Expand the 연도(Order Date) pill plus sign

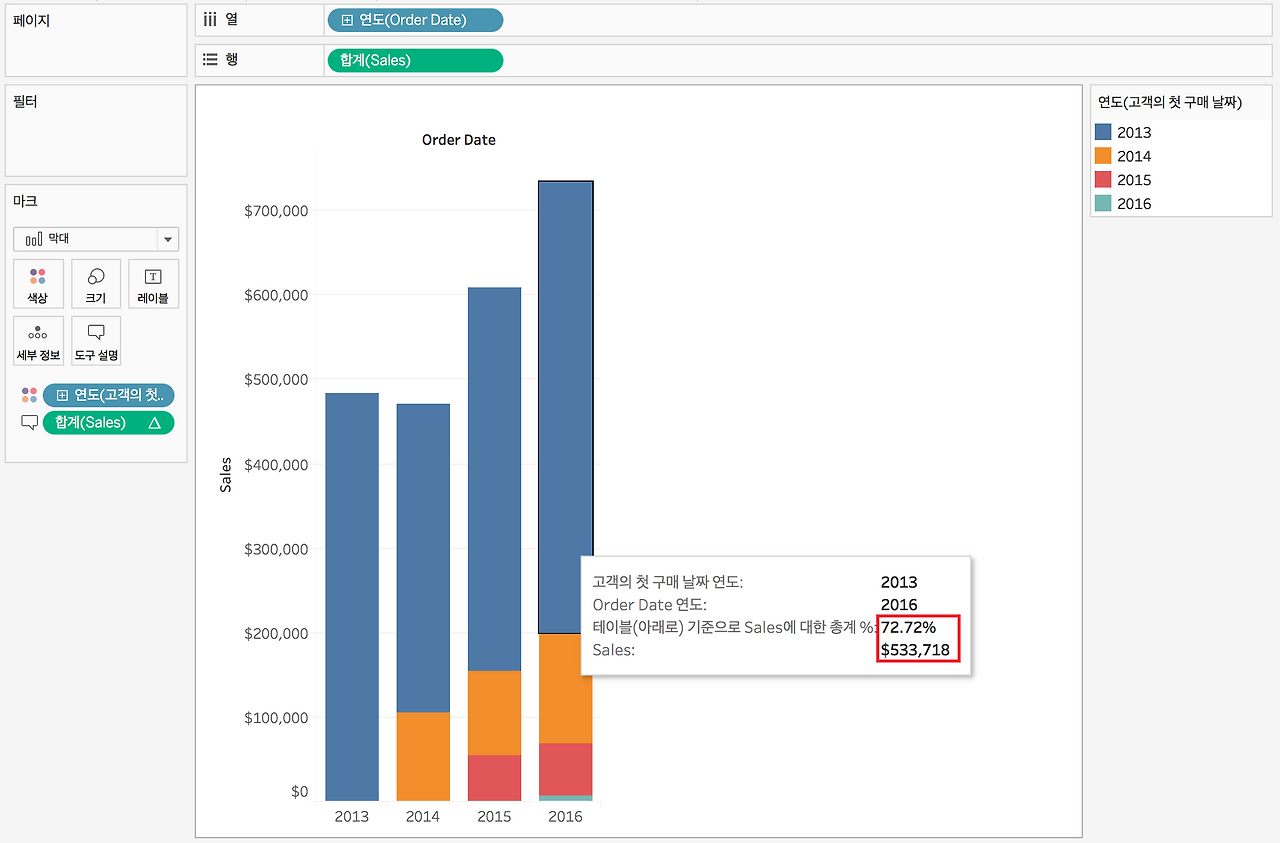point(347,20)
